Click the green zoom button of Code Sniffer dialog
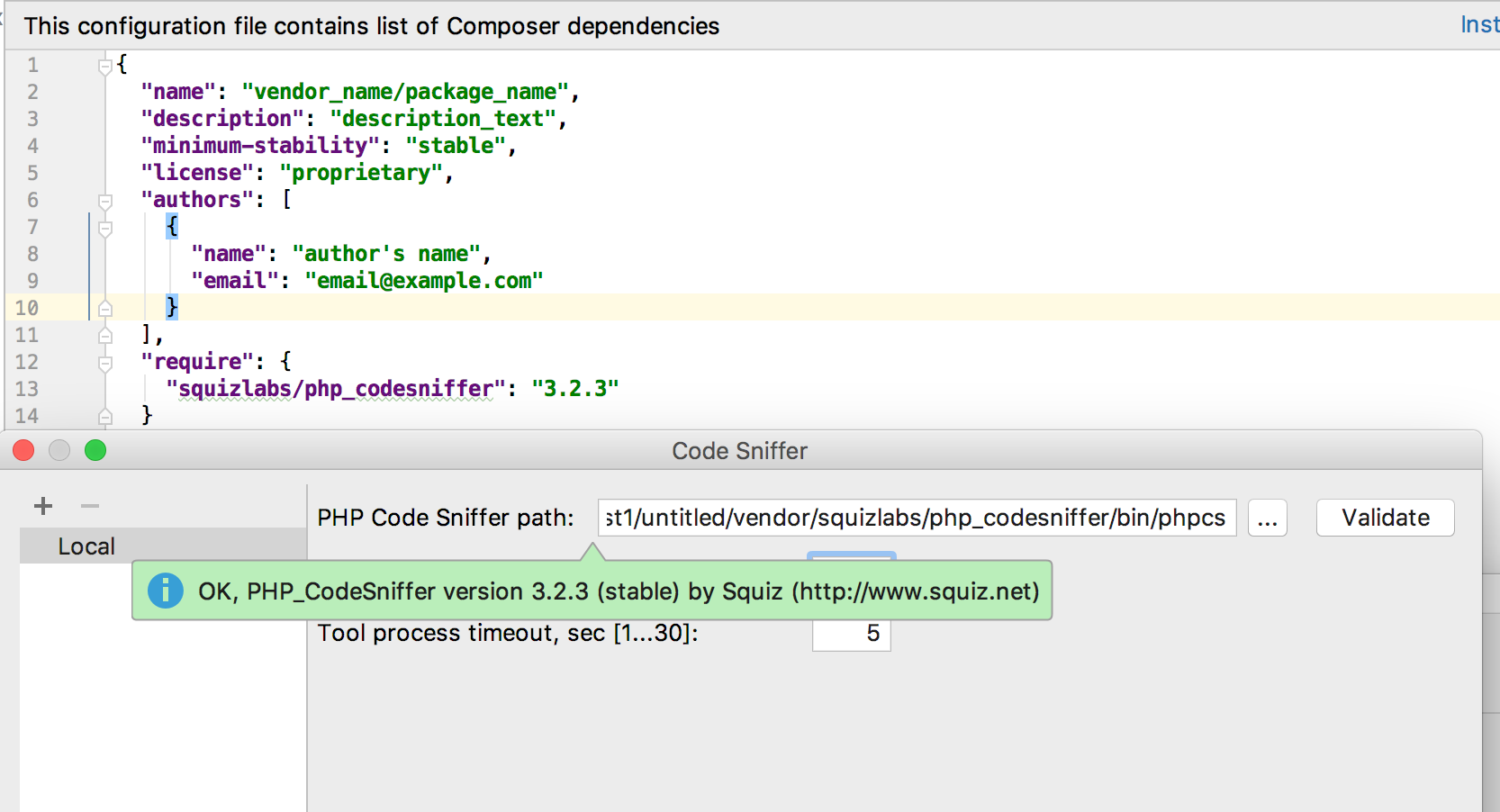Screen dimensions: 1500x812 [x=95, y=450]
